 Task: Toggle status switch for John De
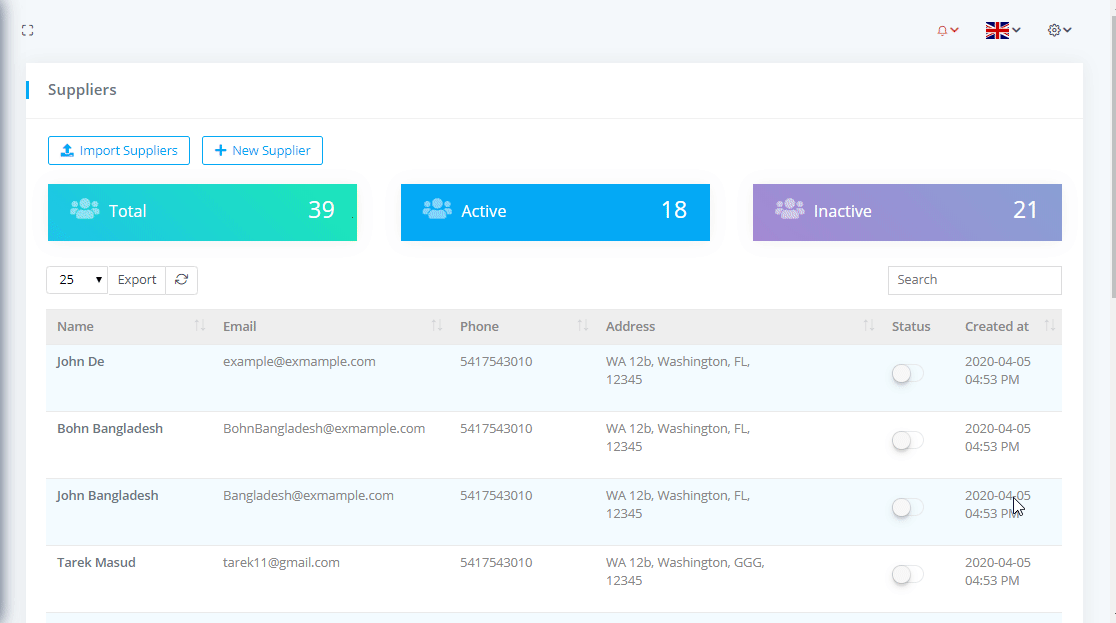pos(907,374)
